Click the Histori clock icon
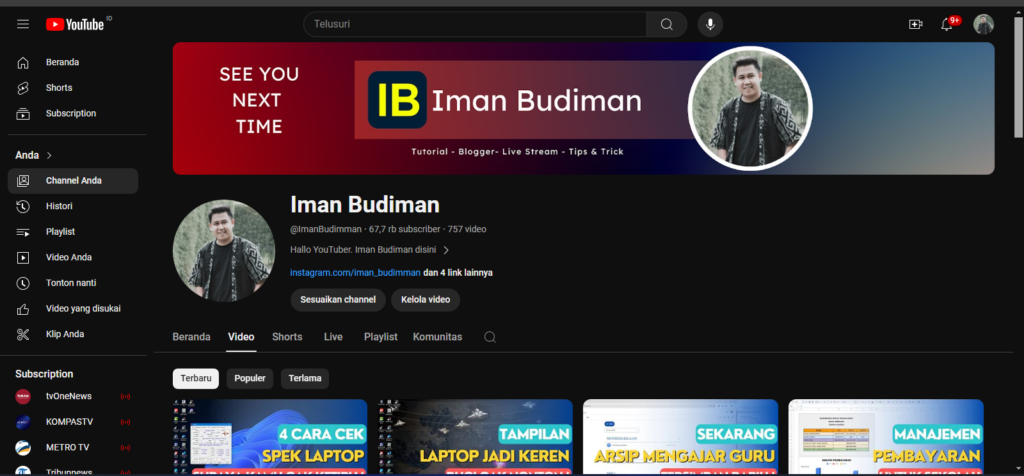The image size is (1024, 476). point(23,206)
